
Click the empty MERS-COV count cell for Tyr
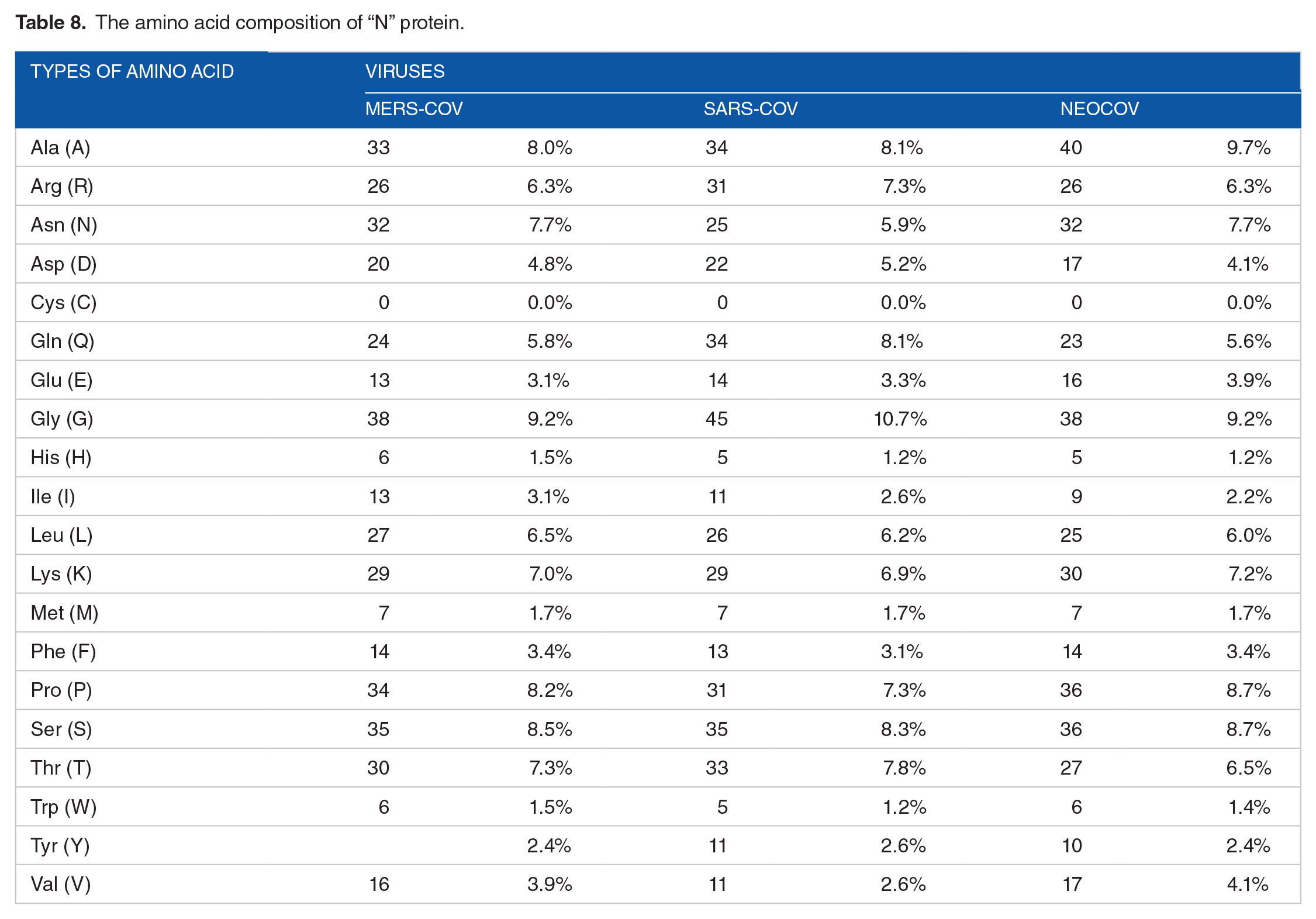pyautogui.click(x=379, y=845)
